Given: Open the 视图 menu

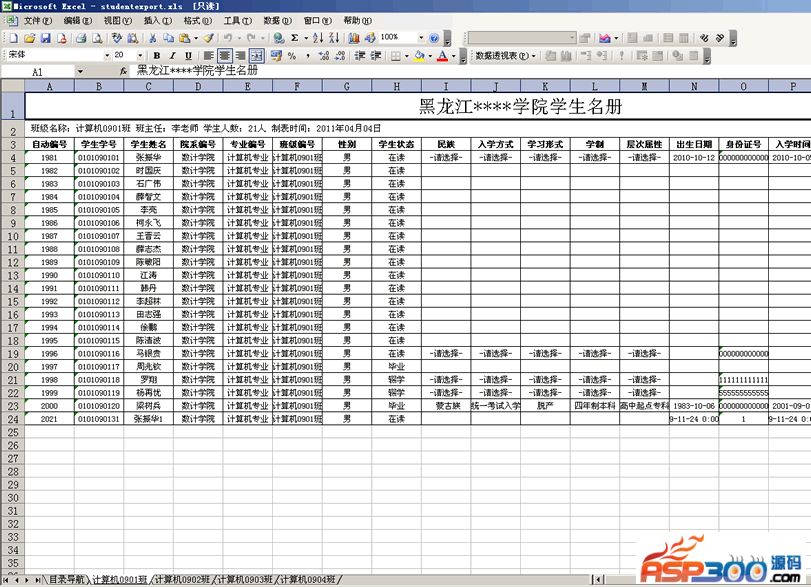Looking at the screenshot, I should click(117, 21).
